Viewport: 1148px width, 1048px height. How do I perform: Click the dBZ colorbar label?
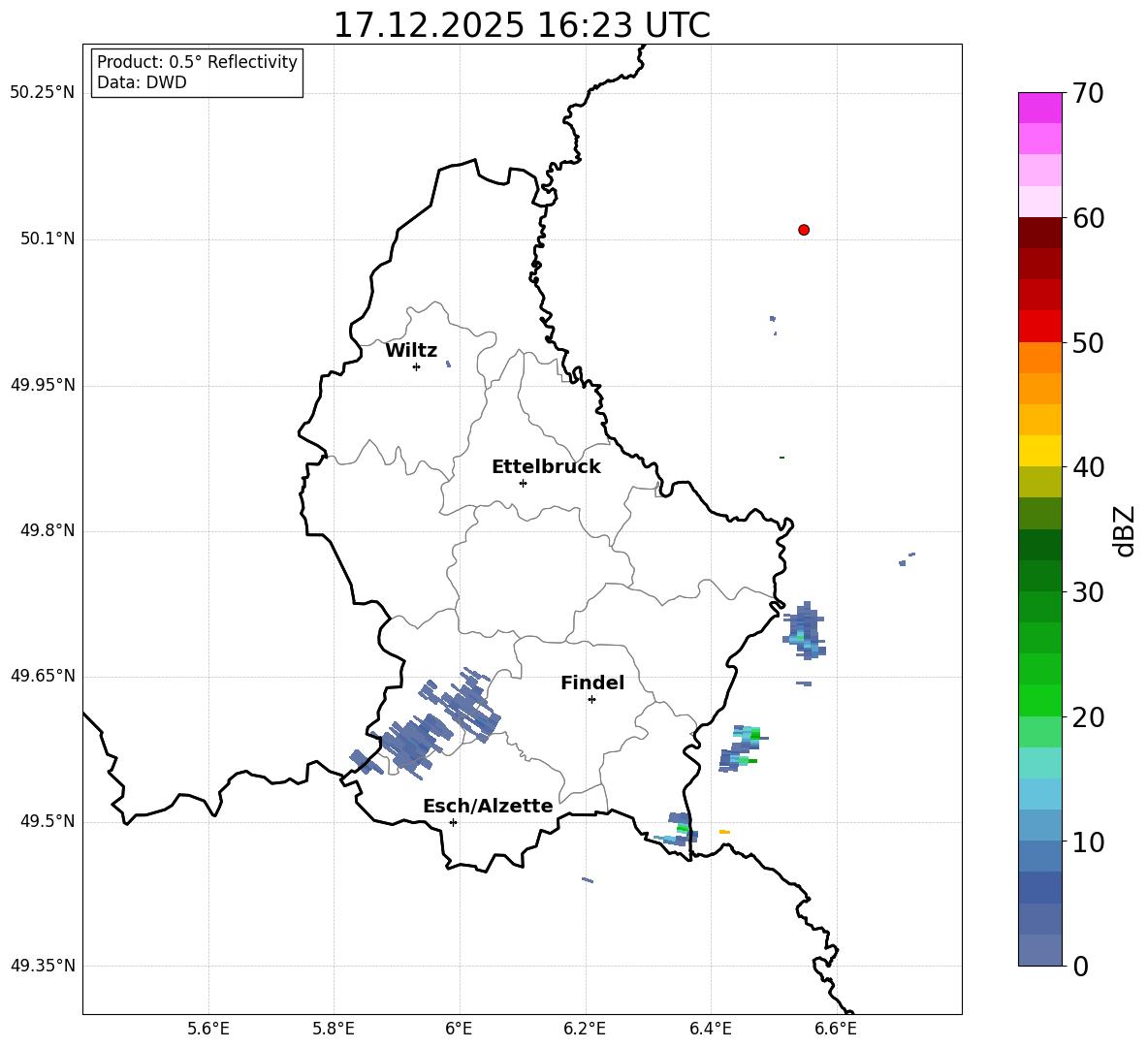1126,530
